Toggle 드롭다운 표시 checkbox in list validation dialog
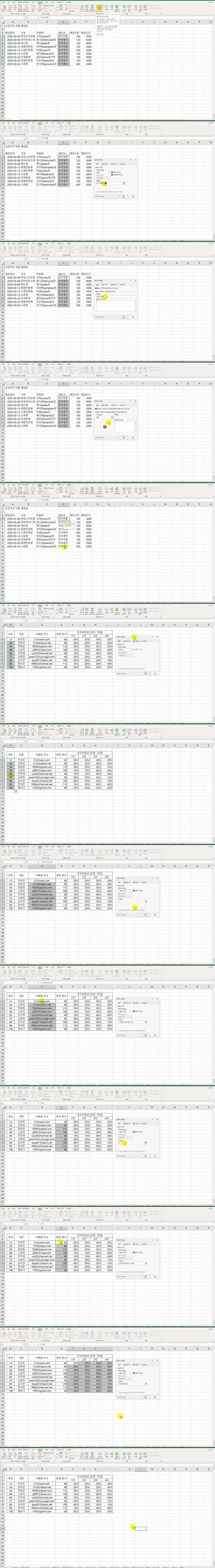215x1568 pixels. click(x=112, y=175)
